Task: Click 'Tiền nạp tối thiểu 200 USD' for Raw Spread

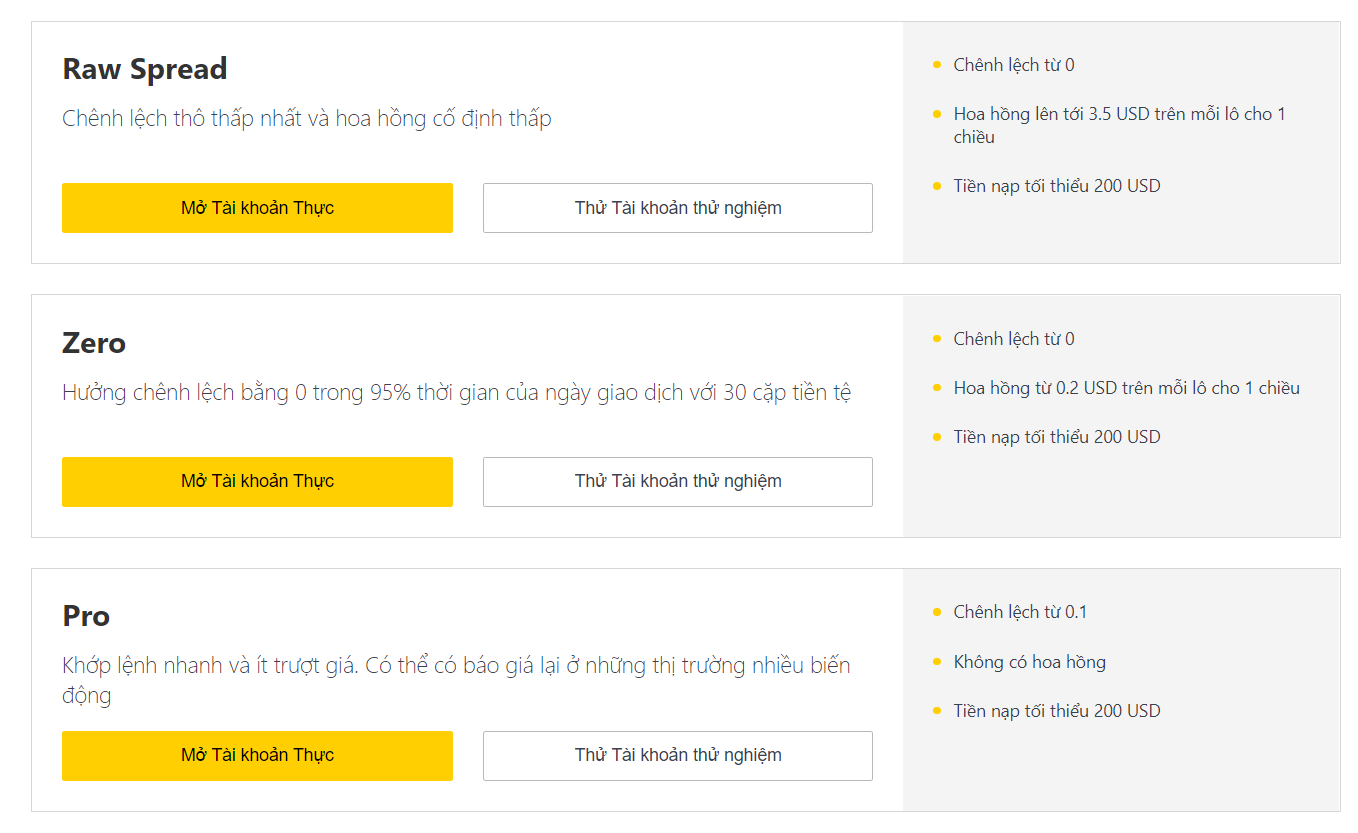Action: [1056, 186]
